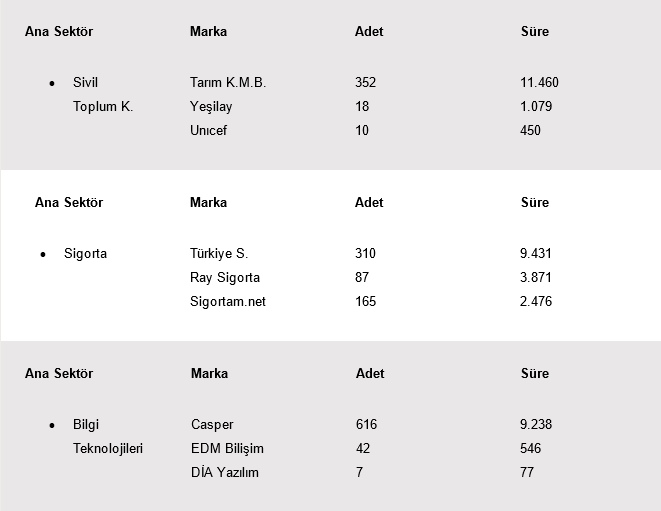Click the DİA Yazılım brand entry
The image size is (661, 511).
(x=224, y=473)
